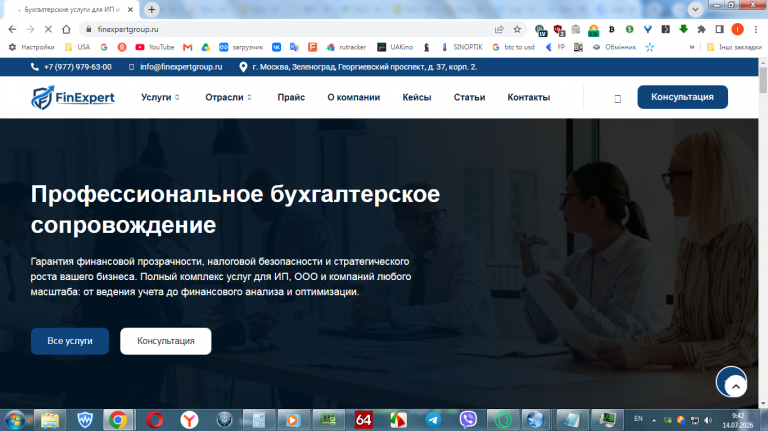
Task: Open the Контакты page
Action: 528,97
